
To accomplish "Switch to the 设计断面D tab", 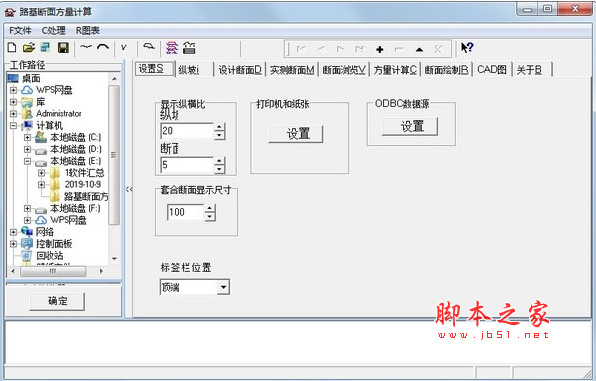I will 240,70.
